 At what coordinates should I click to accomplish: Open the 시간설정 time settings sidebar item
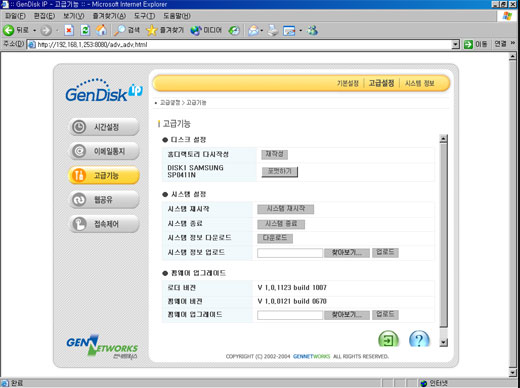tap(104, 127)
